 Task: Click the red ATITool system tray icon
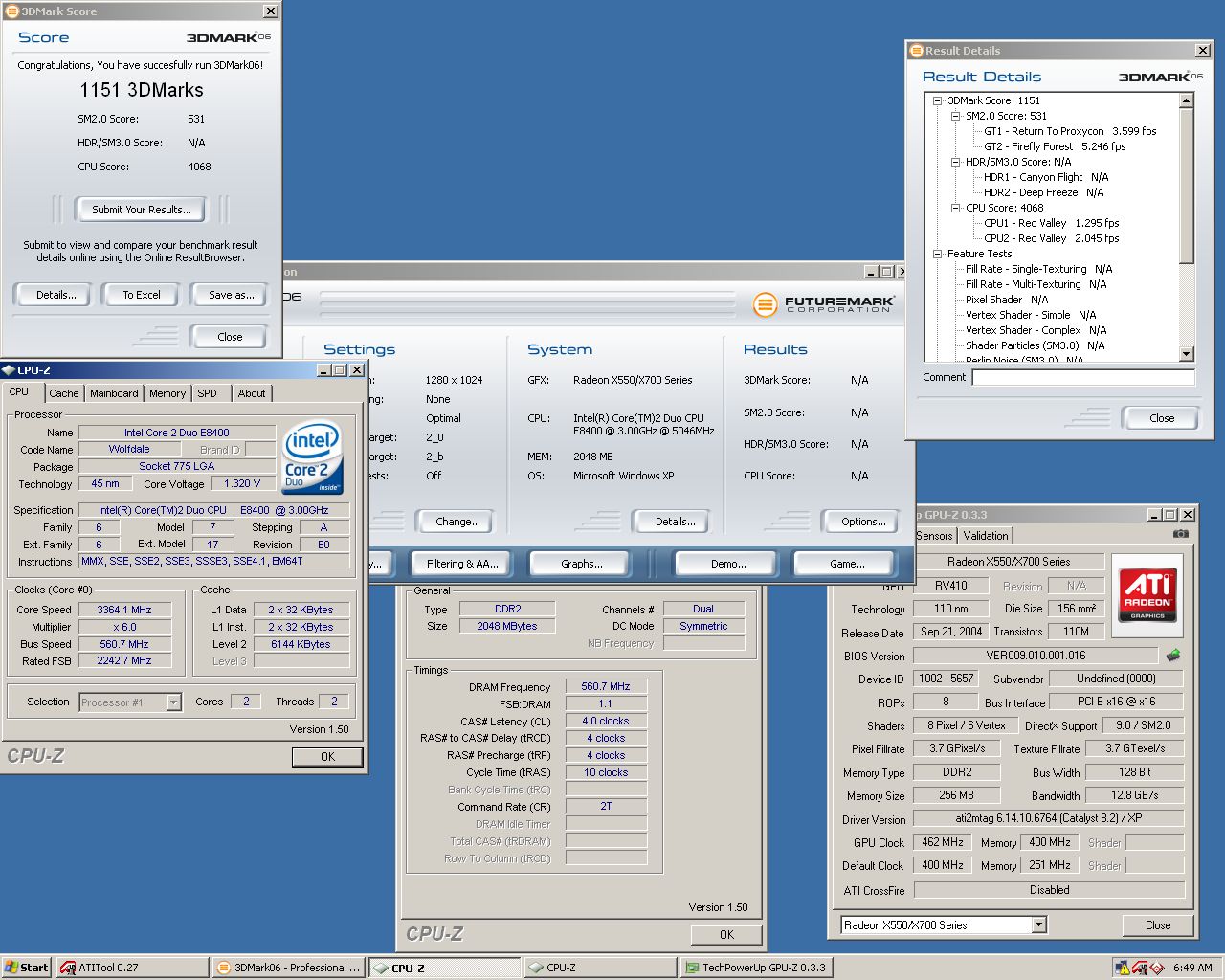tap(1140, 968)
